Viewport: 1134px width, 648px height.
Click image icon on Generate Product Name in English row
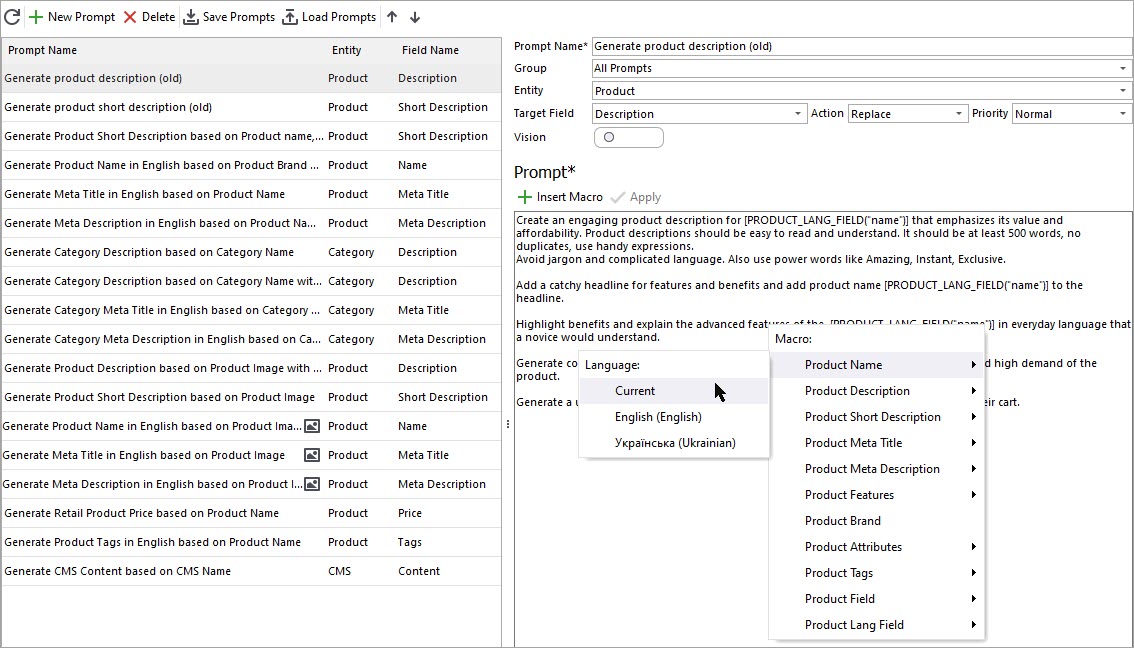(x=312, y=426)
